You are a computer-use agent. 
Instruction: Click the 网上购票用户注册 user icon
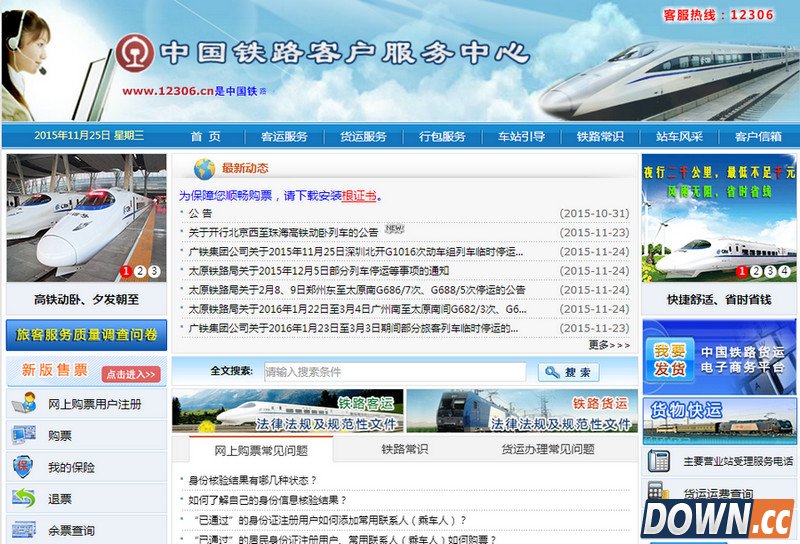23,404
